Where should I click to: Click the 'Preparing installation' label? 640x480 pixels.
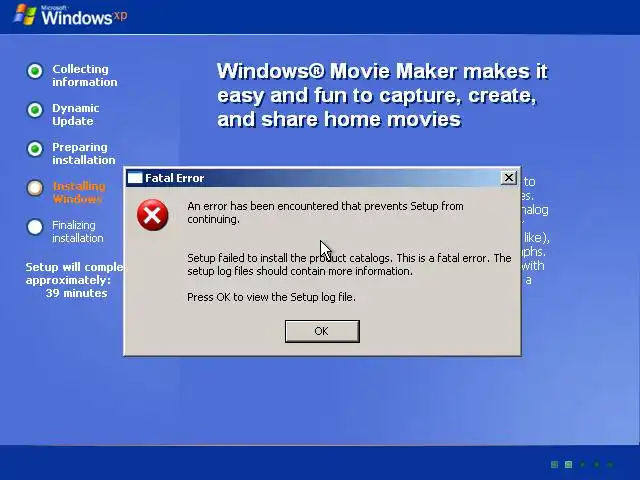(x=84, y=153)
